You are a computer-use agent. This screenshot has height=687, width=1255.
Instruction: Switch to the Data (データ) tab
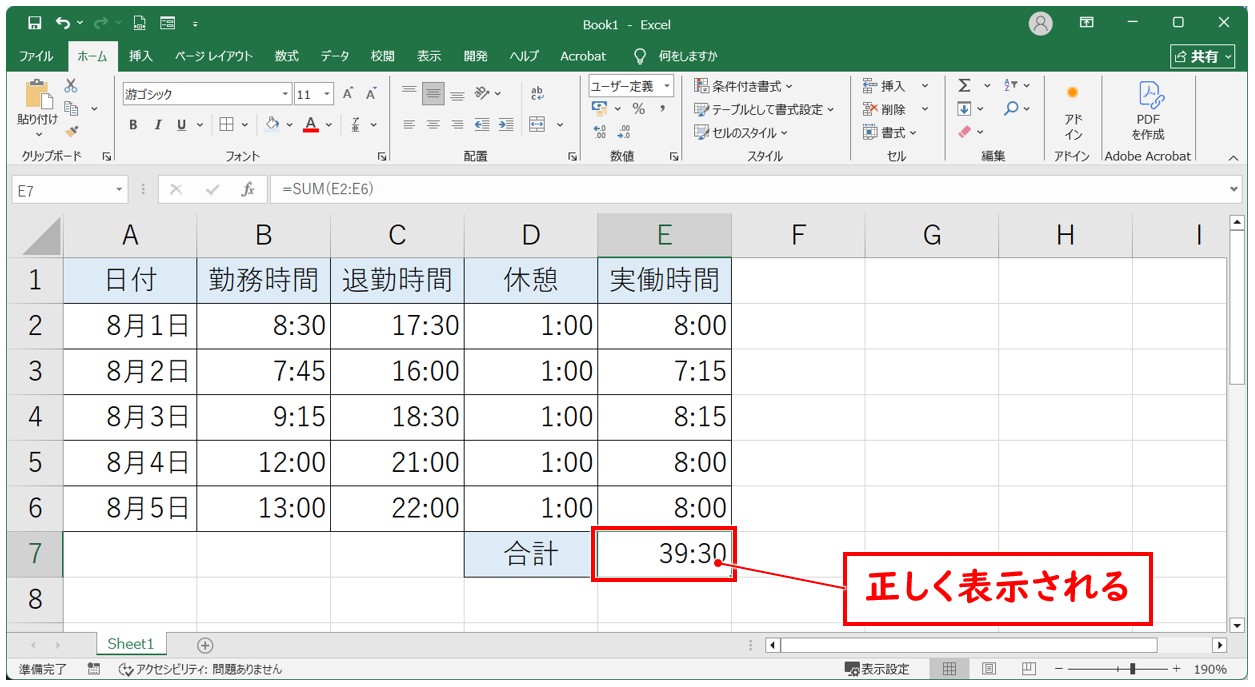(335, 56)
